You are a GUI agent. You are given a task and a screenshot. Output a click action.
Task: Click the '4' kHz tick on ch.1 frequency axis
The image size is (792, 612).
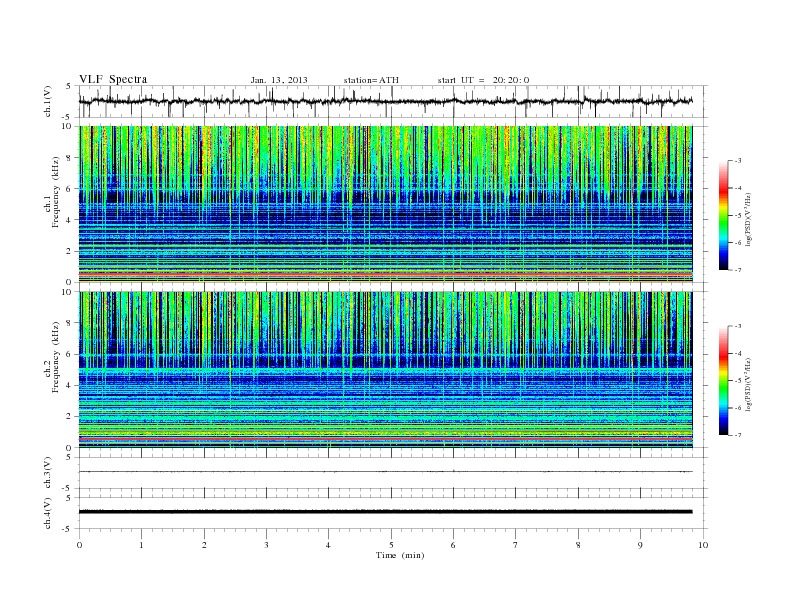click(69, 220)
